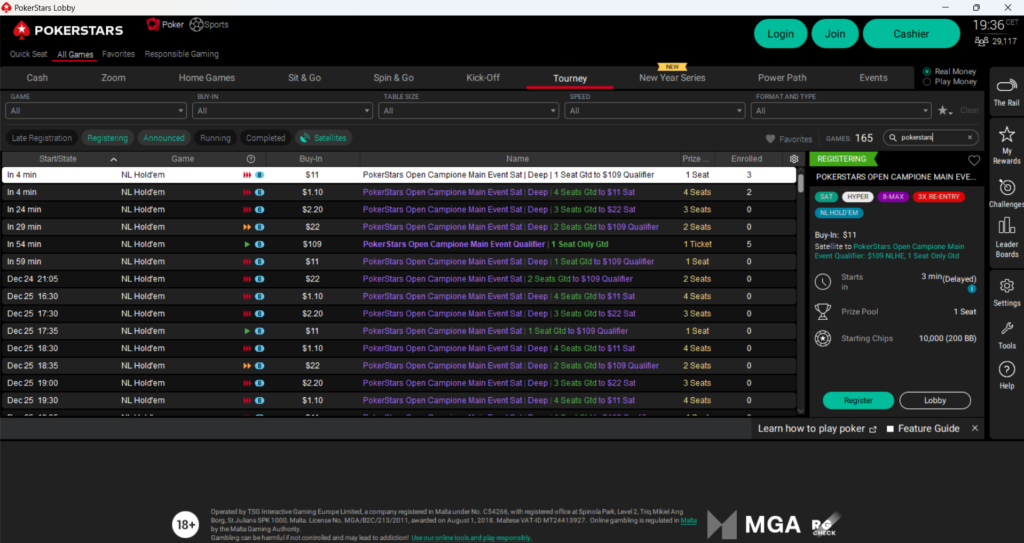This screenshot has height=543, width=1024.
Task: Tick the Feature Guide checkbox
Action: pos(889,429)
